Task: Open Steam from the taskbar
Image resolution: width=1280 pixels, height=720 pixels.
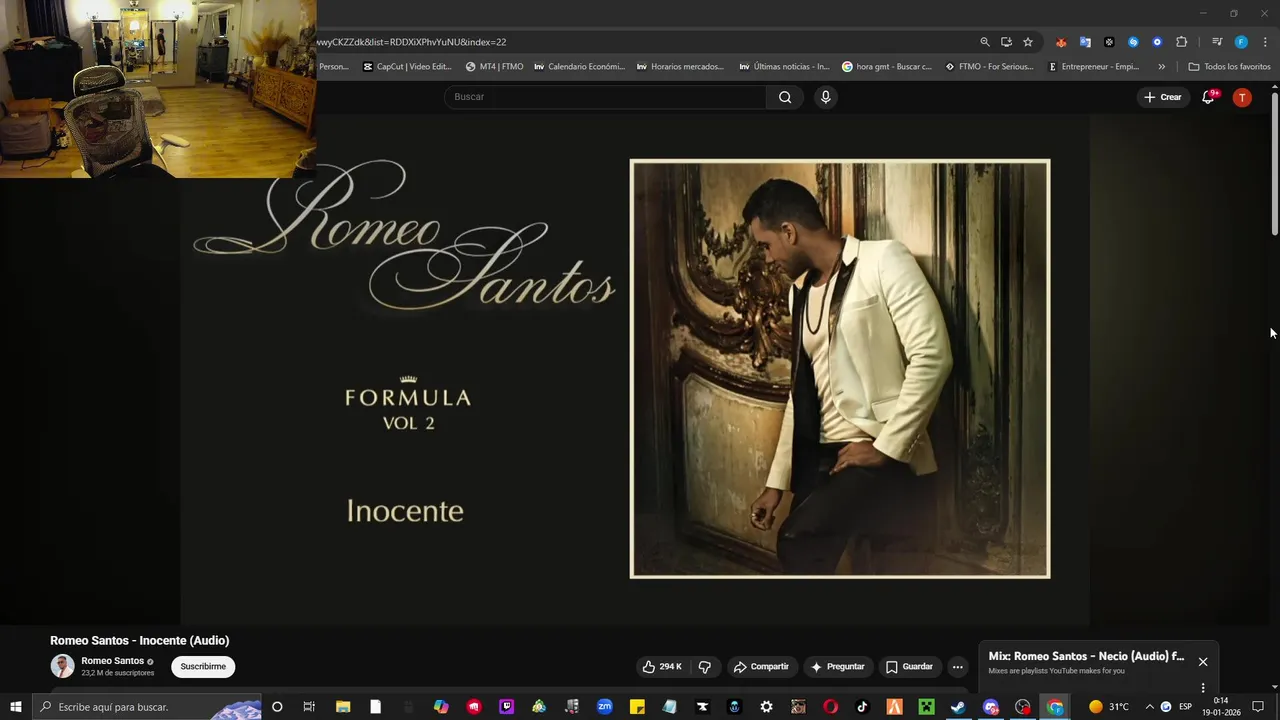Action: (958, 707)
